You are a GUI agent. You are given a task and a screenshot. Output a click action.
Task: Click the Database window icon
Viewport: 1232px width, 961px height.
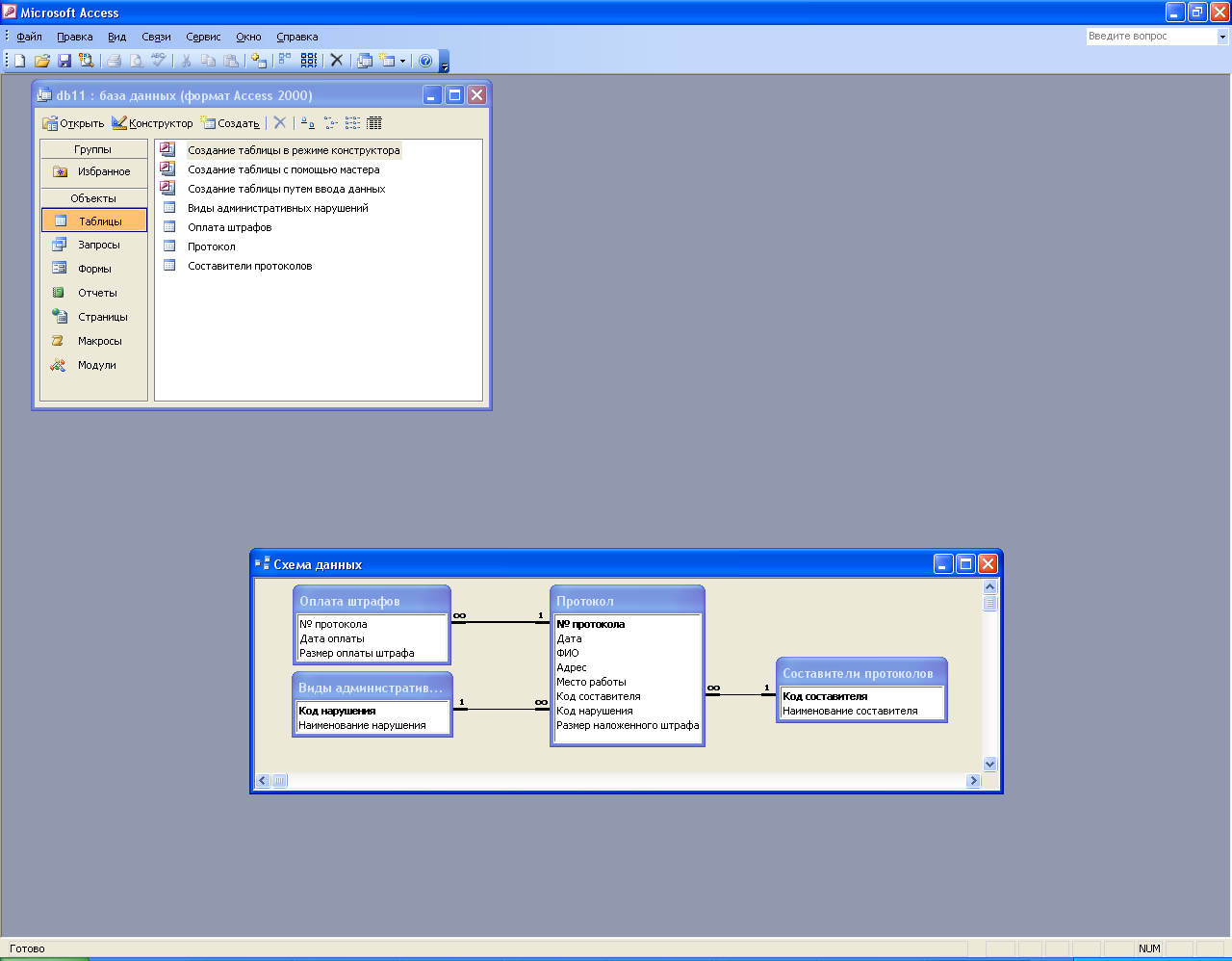(x=365, y=60)
